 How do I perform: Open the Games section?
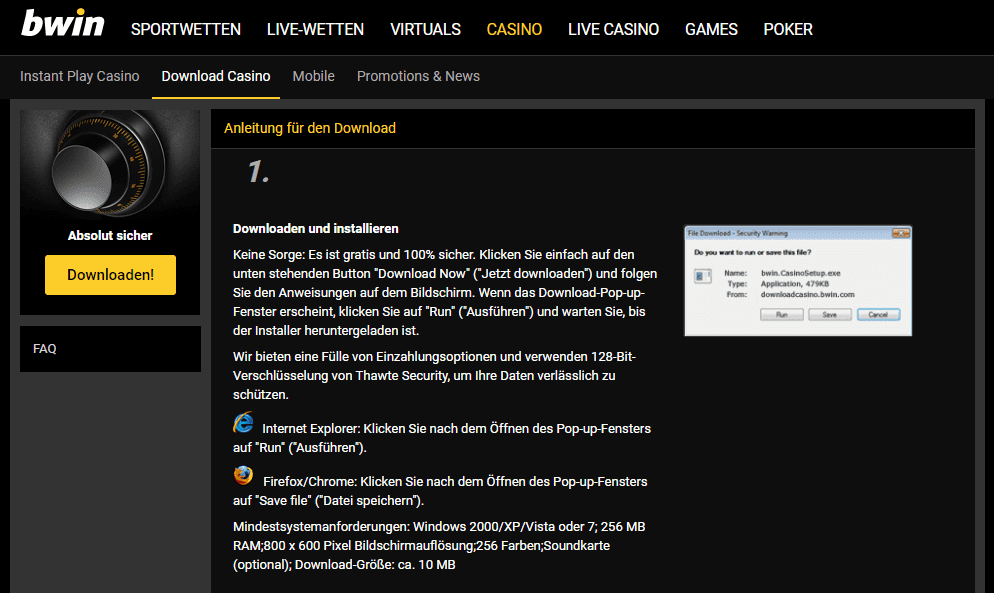pyautogui.click(x=711, y=29)
